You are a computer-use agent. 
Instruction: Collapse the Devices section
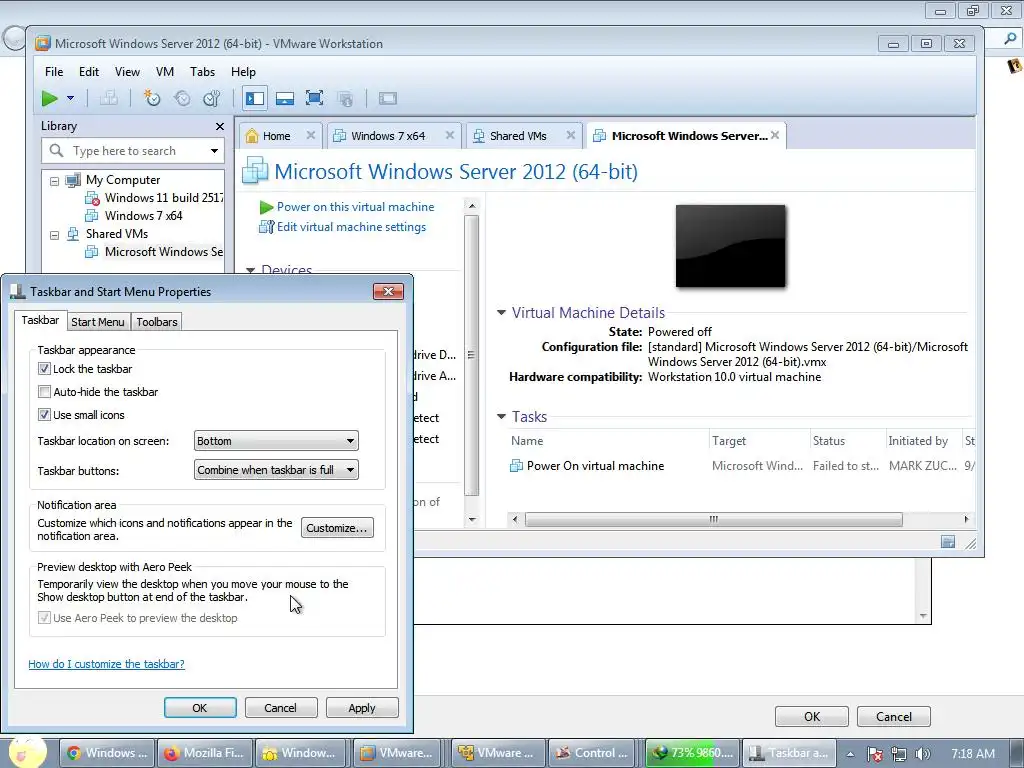click(x=250, y=270)
